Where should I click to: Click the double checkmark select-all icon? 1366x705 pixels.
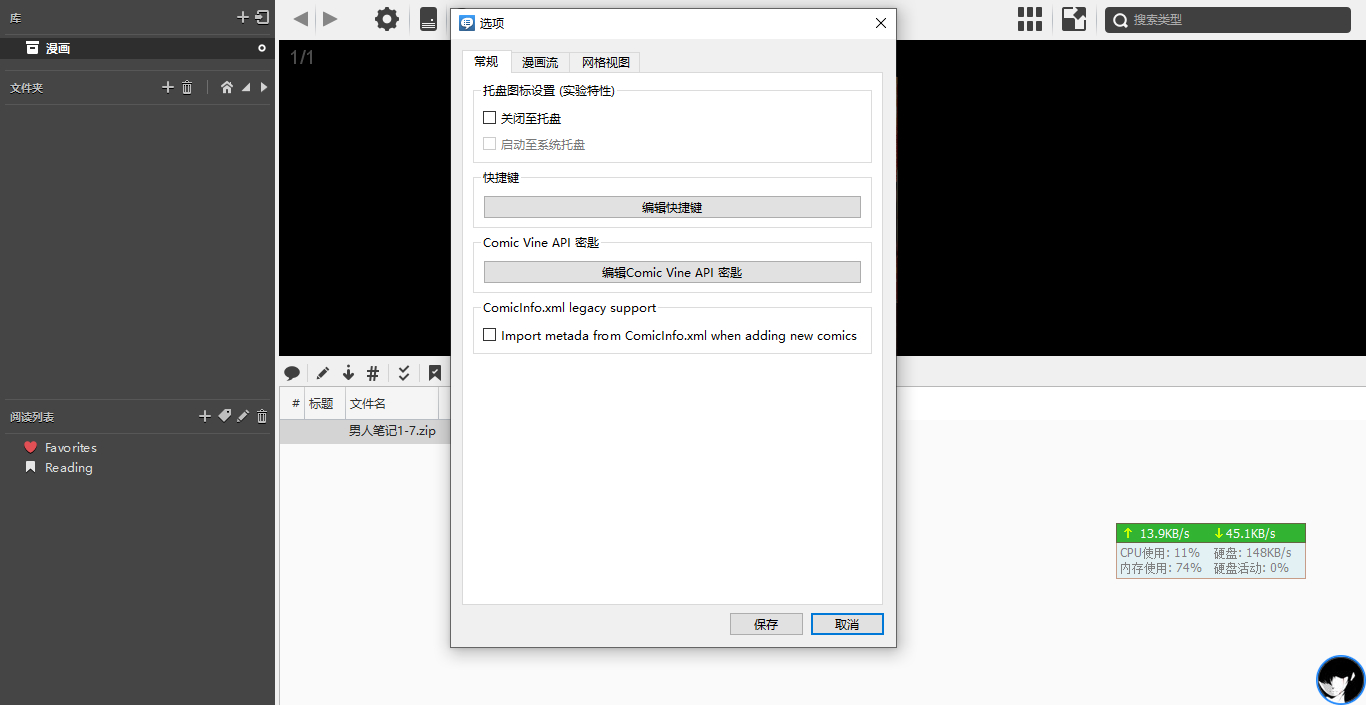pos(404,373)
